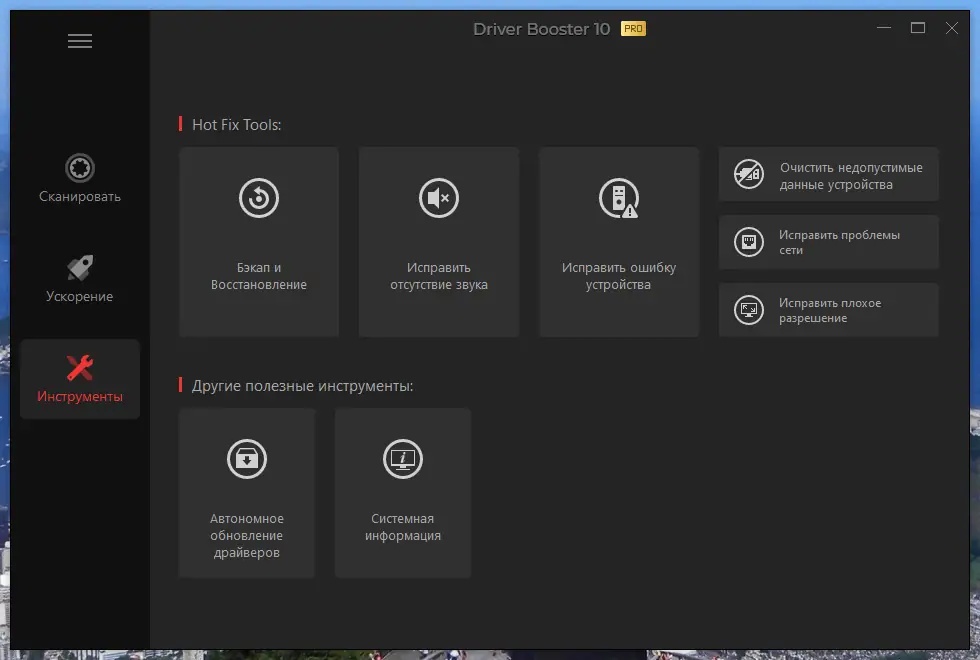980x660 pixels.
Task: Switch to the Сканировать tab label
Action: (80, 196)
